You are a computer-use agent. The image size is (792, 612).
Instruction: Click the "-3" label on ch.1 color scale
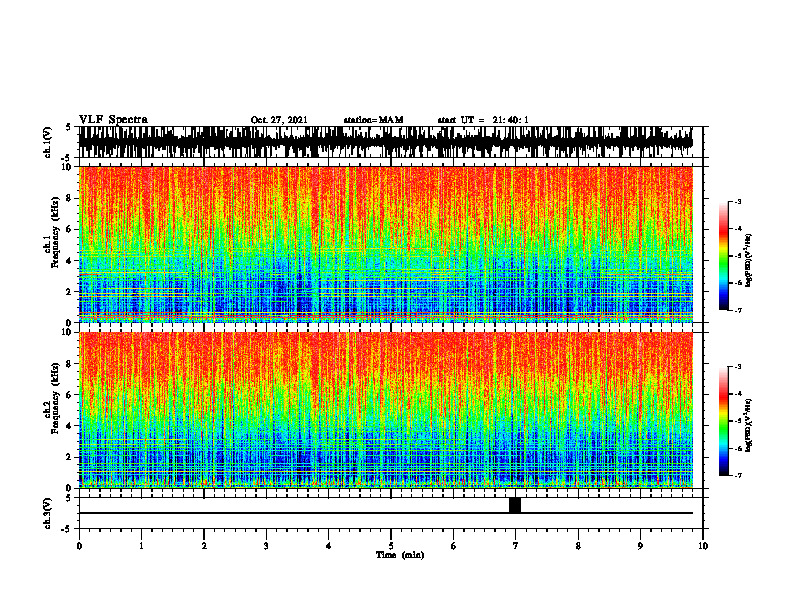(738, 201)
